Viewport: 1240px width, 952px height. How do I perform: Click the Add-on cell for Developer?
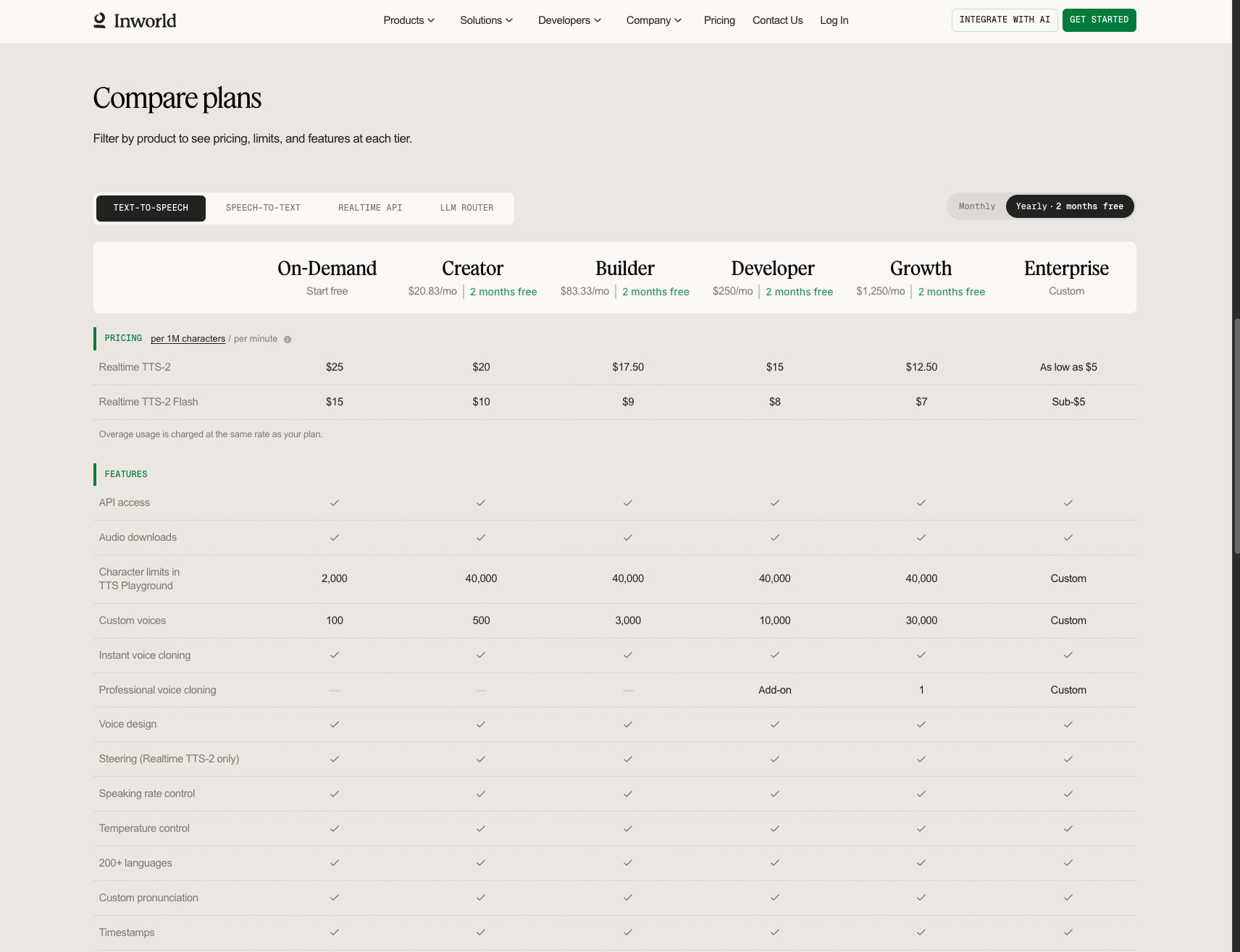tap(775, 690)
